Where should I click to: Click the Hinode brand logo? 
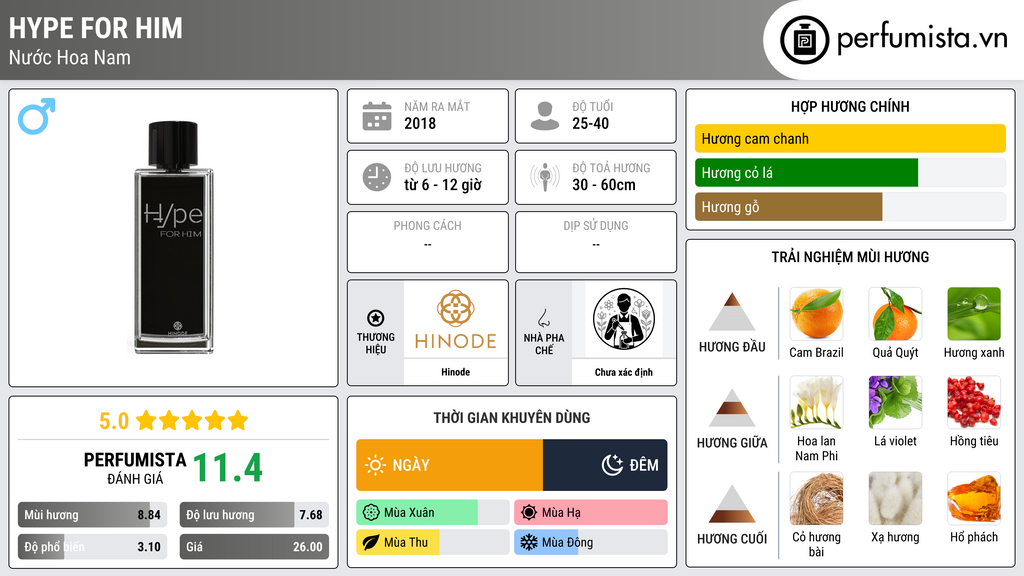tap(455, 320)
